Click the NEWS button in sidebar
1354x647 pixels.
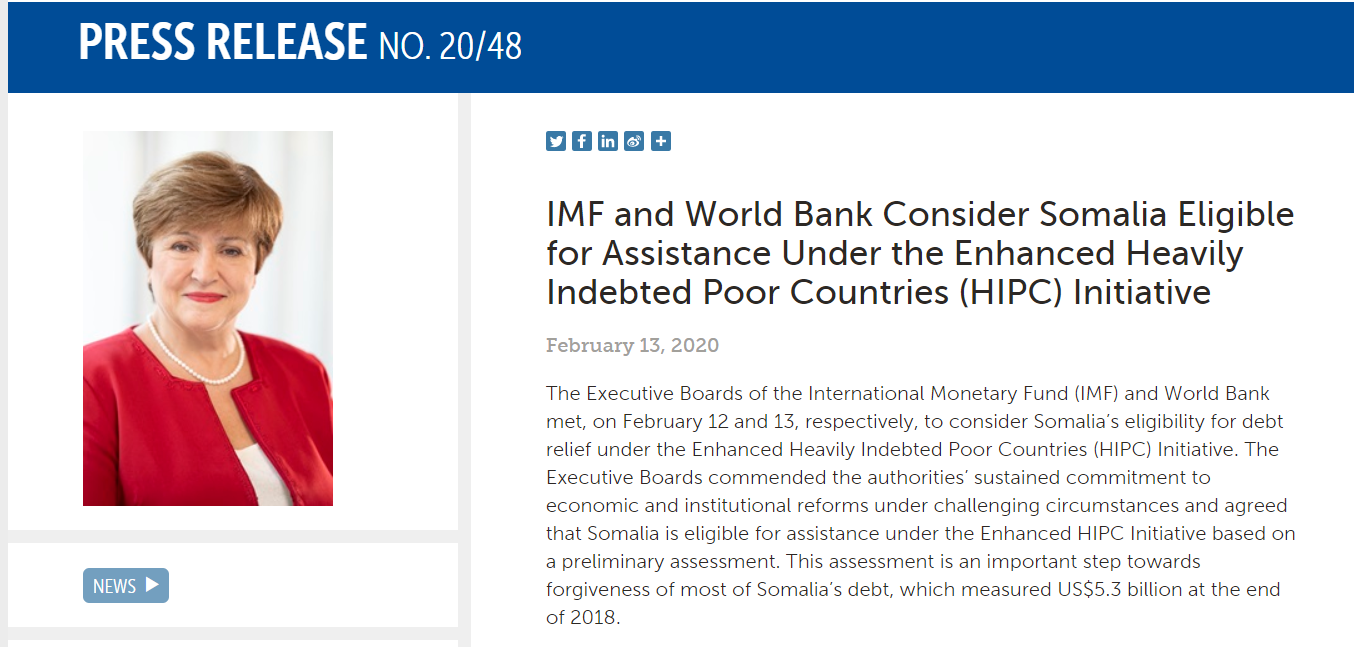(126, 586)
